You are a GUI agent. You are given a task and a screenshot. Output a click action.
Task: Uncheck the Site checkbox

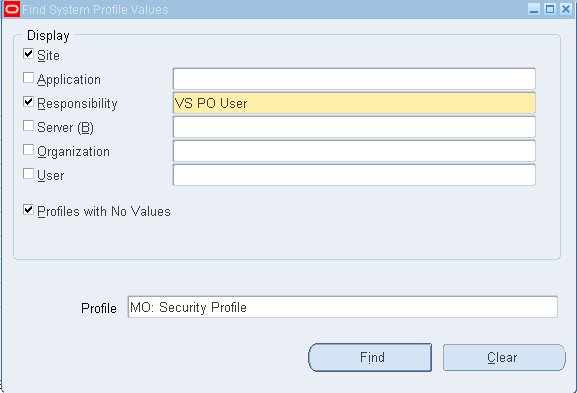tap(28, 54)
